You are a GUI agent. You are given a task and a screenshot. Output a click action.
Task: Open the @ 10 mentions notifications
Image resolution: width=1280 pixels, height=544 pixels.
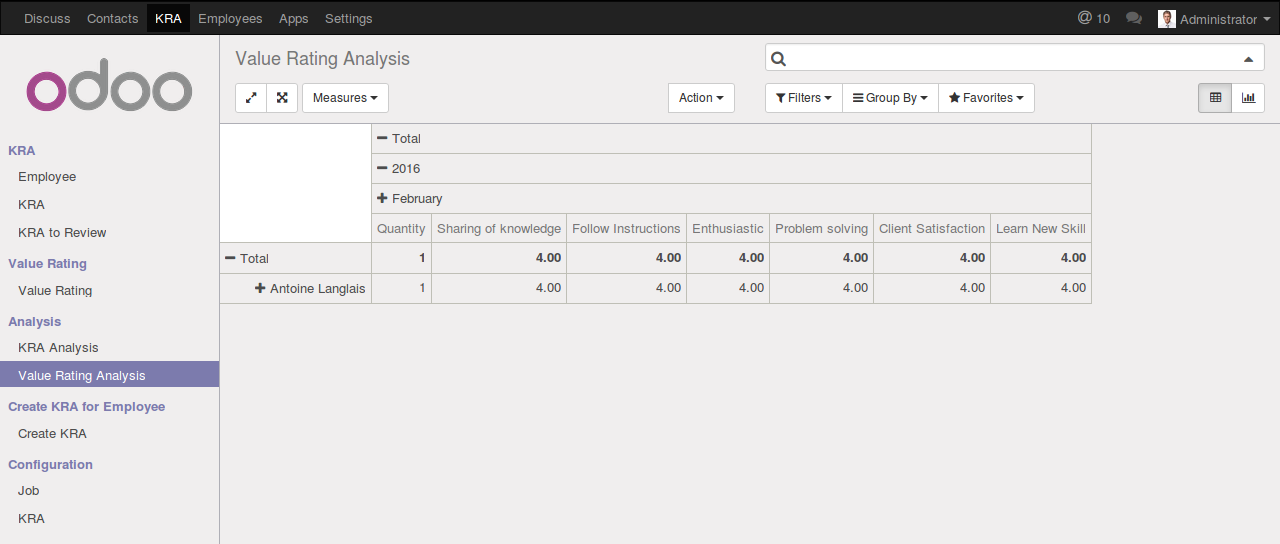pyautogui.click(x=1094, y=19)
